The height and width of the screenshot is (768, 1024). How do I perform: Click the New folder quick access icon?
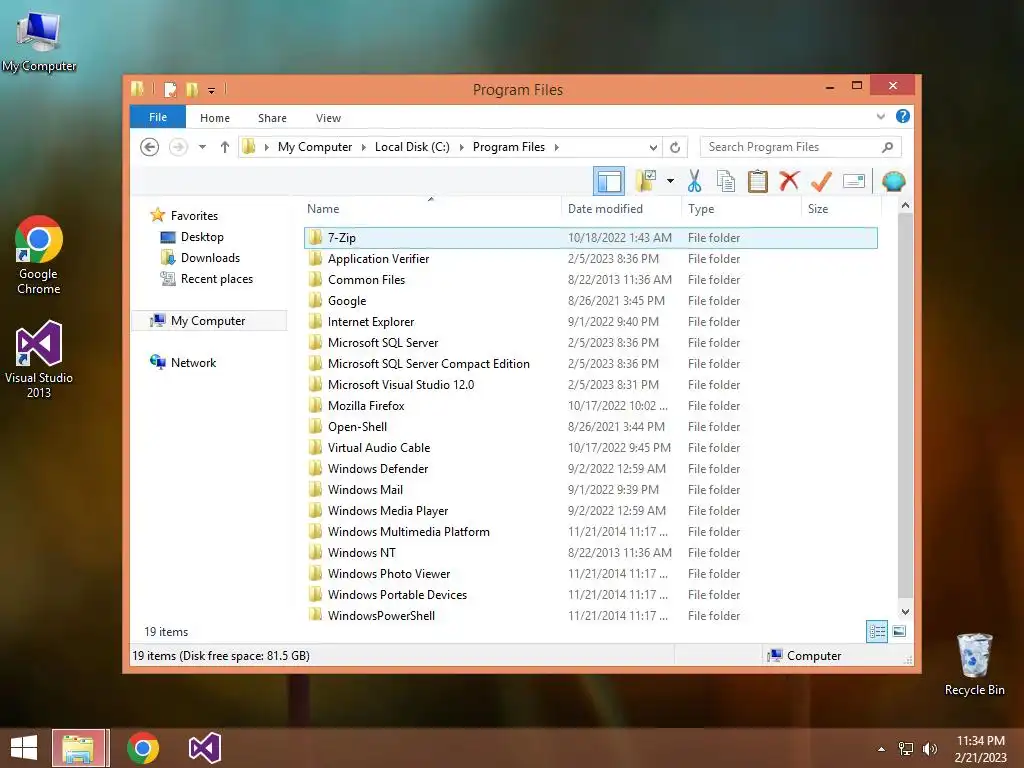pyautogui.click(x=192, y=89)
